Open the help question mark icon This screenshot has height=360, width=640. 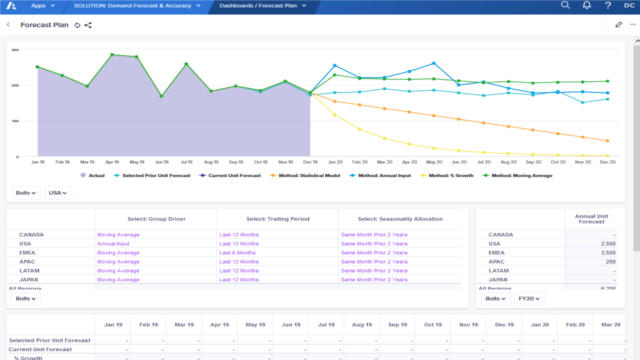coord(608,5)
